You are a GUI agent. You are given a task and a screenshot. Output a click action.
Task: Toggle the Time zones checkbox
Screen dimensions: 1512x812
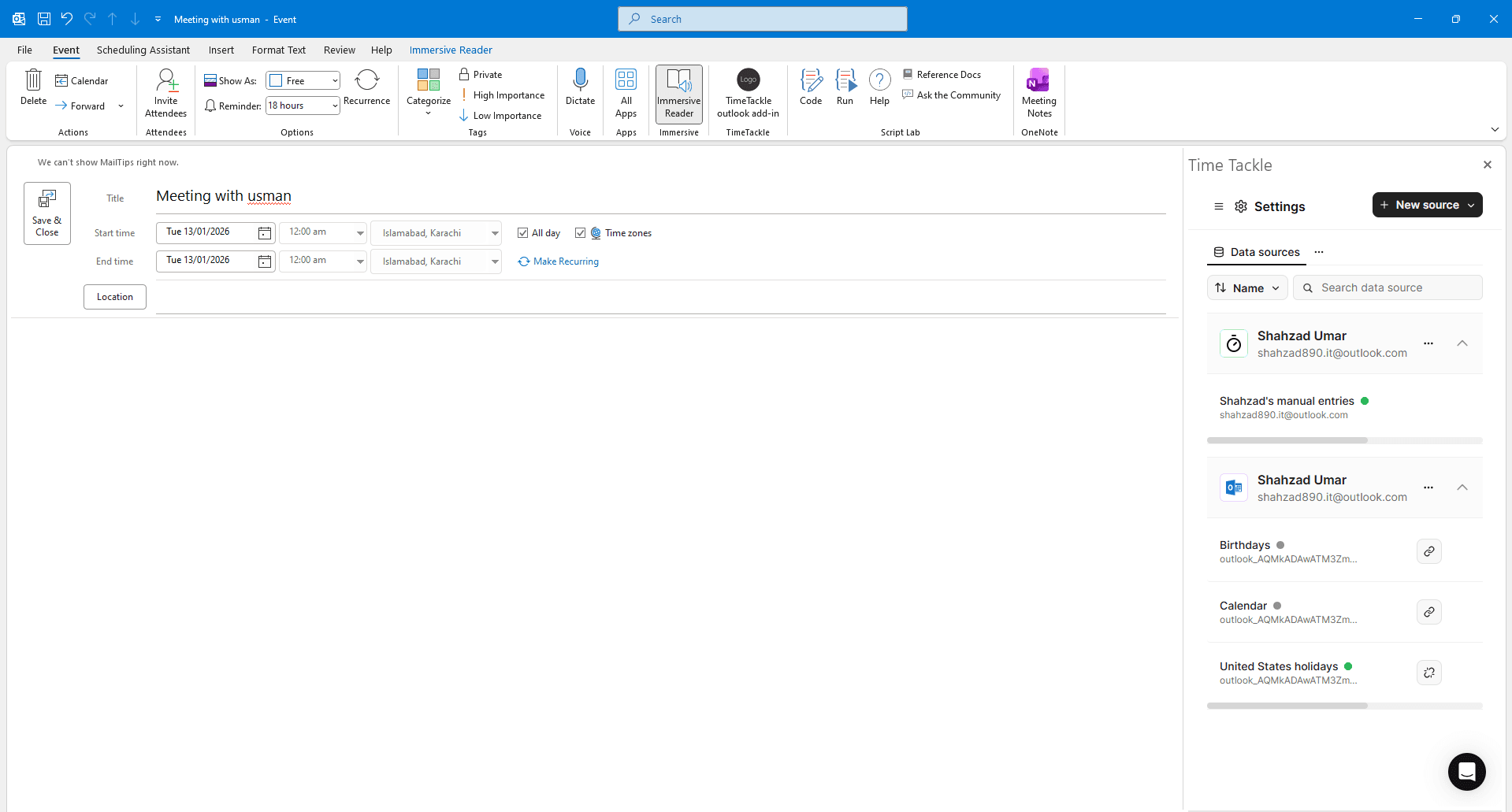click(580, 233)
